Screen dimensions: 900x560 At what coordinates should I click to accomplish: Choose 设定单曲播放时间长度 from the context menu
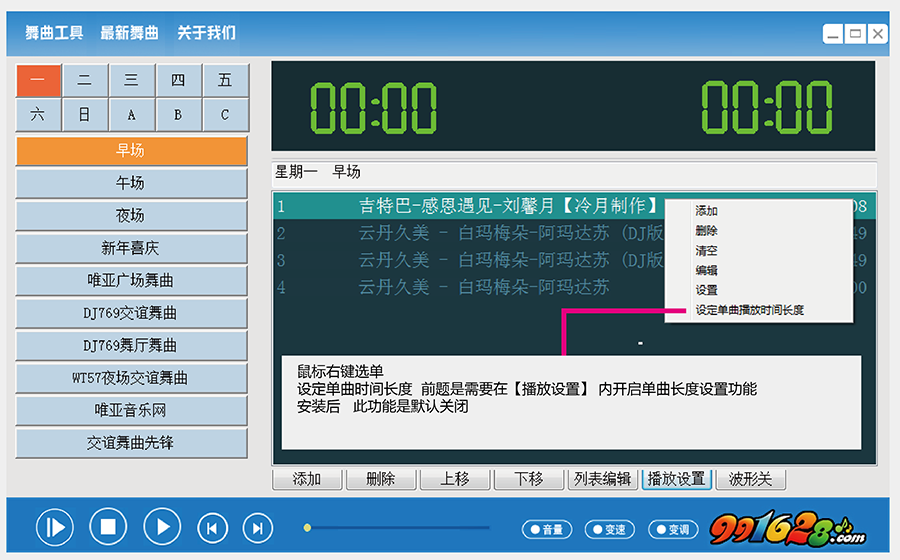point(749,310)
